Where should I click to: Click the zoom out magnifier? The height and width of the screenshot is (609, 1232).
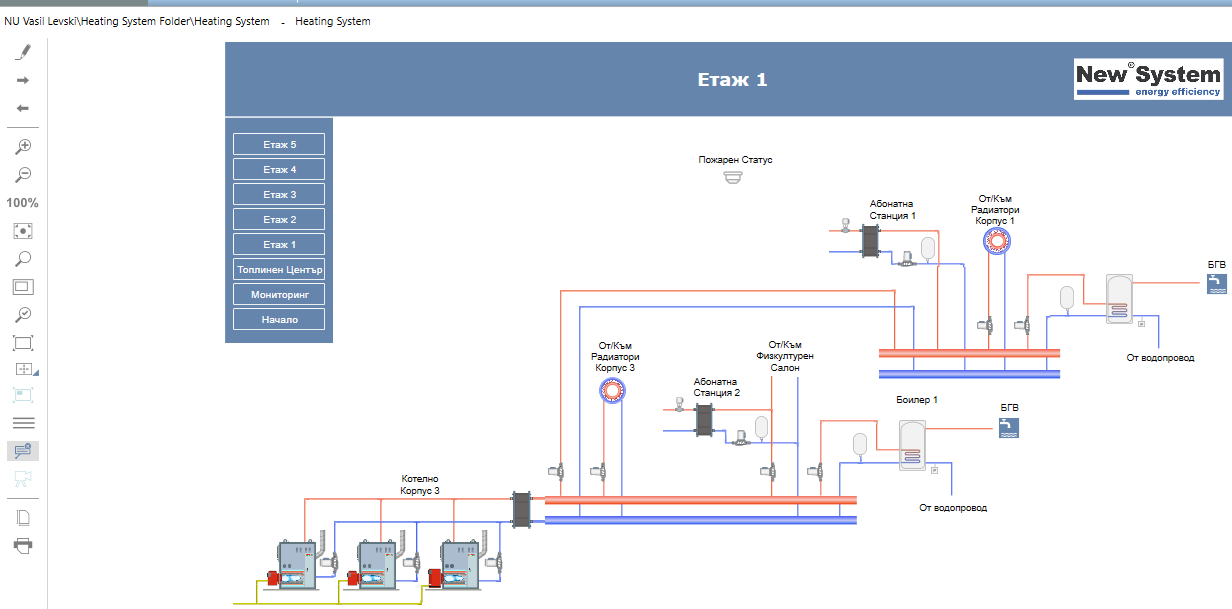point(23,174)
